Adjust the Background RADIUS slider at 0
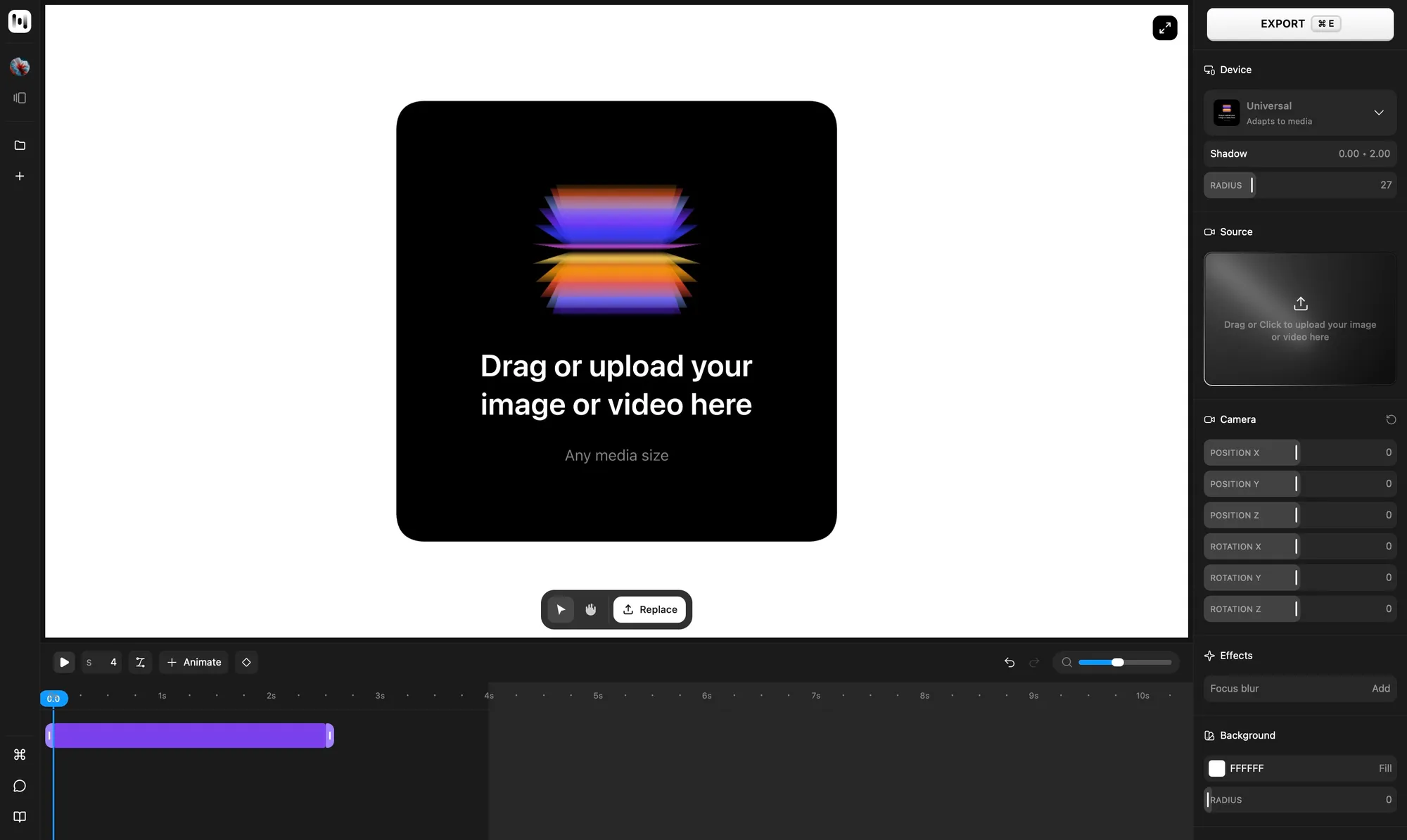The width and height of the screenshot is (1407, 840). 1300,800
